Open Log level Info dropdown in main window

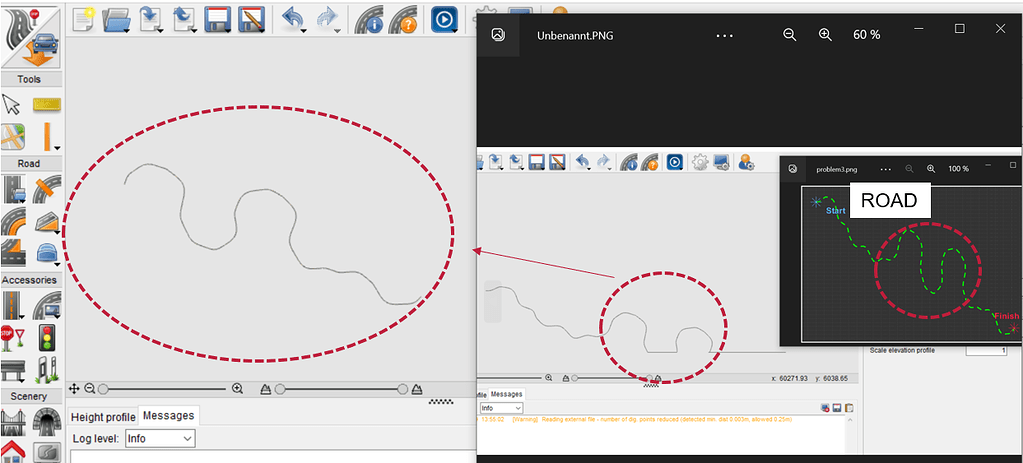click(x=160, y=438)
